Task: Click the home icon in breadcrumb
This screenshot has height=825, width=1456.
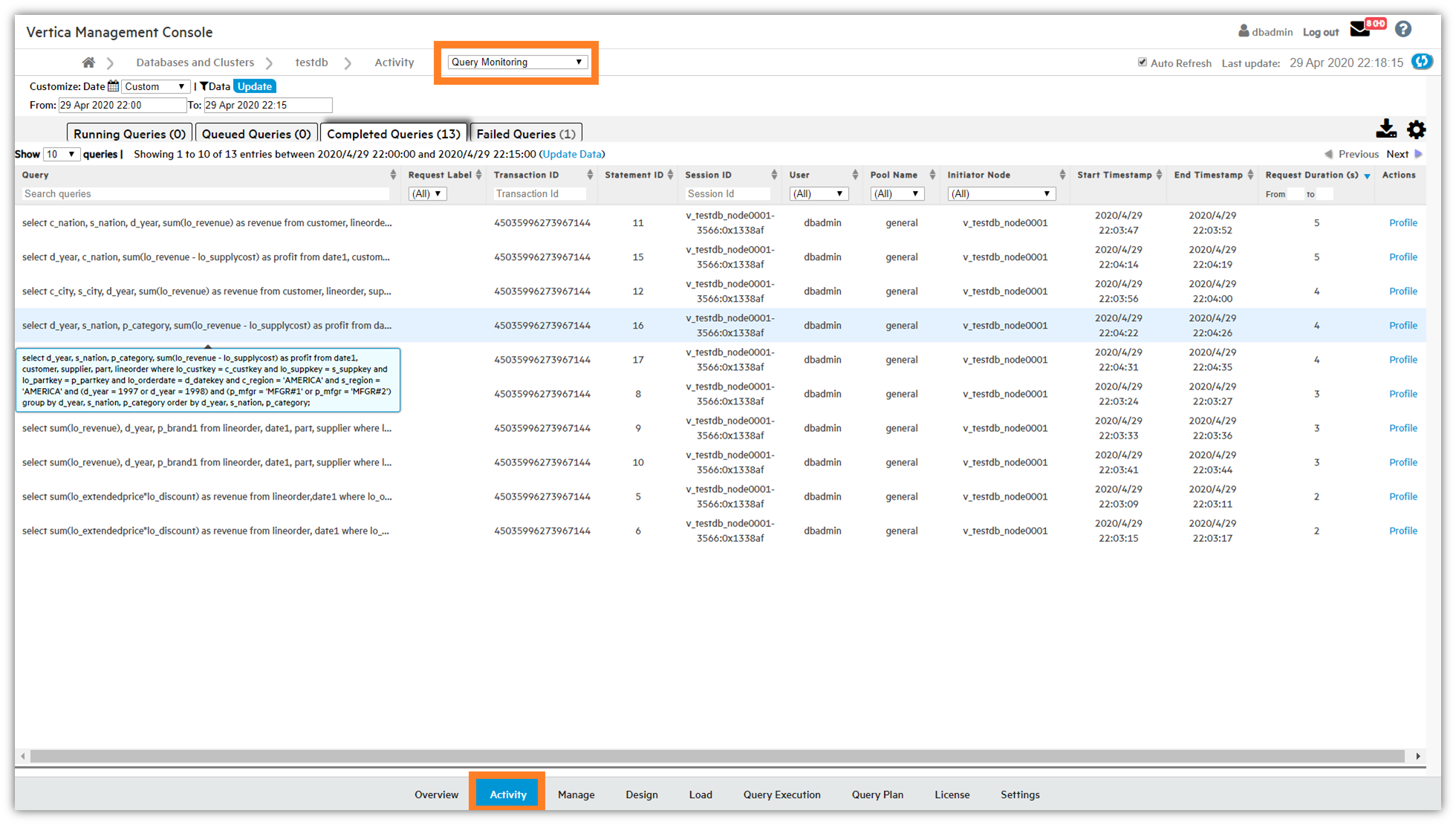Action: pyautogui.click(x=88, y=62)
